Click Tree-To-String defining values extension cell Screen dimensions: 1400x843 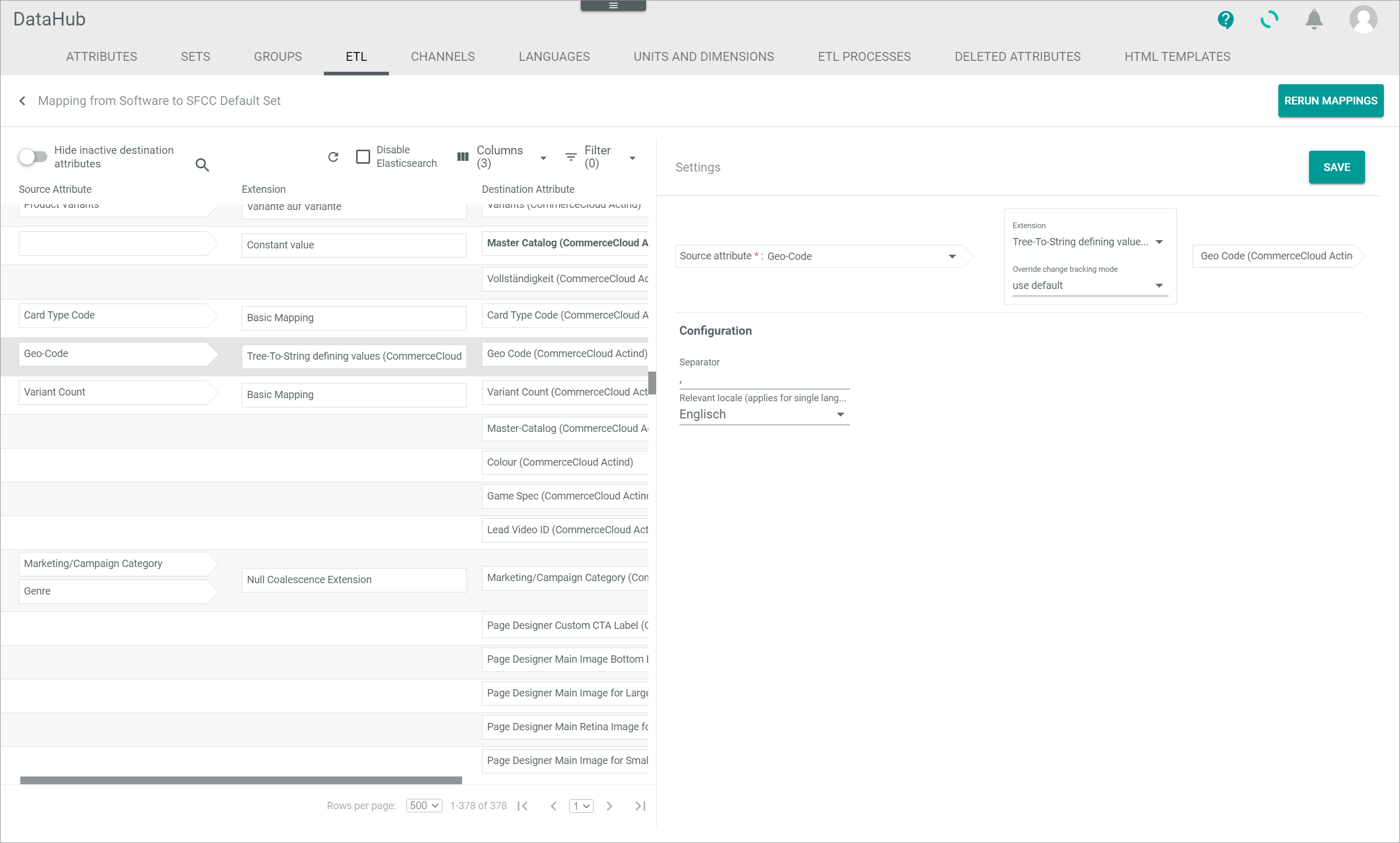(x=354, y=357)
